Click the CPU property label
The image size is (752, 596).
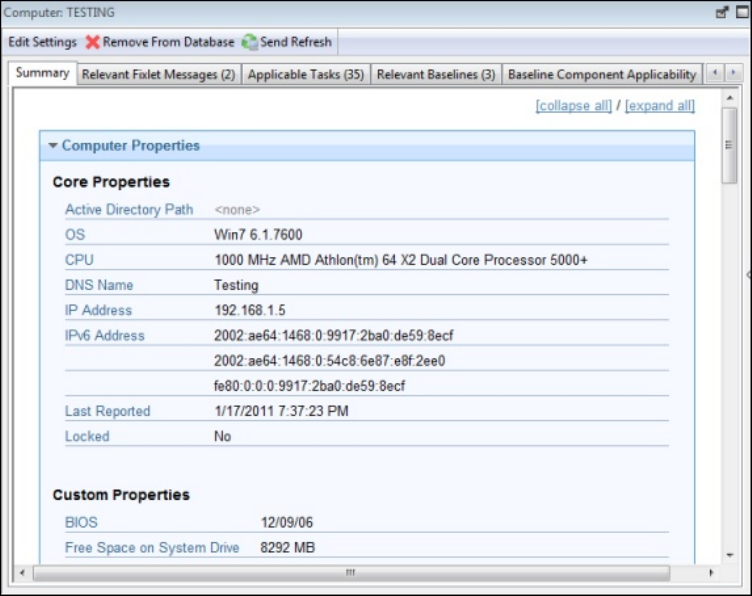79,260
